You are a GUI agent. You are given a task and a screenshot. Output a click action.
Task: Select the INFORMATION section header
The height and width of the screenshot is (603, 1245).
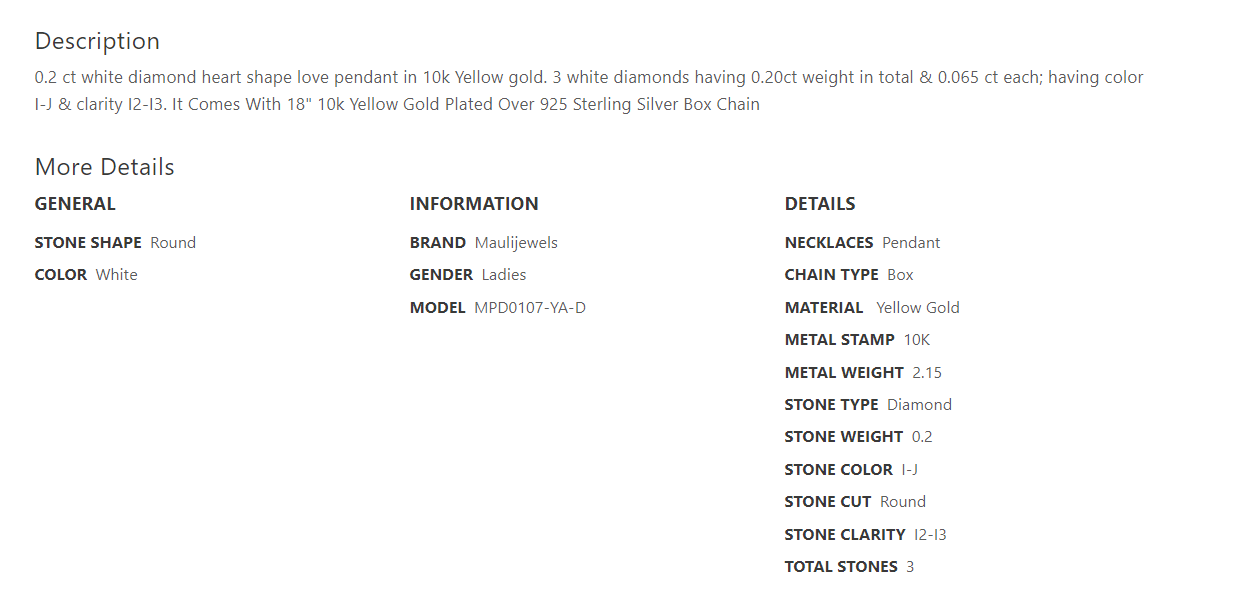coord(474,204)
